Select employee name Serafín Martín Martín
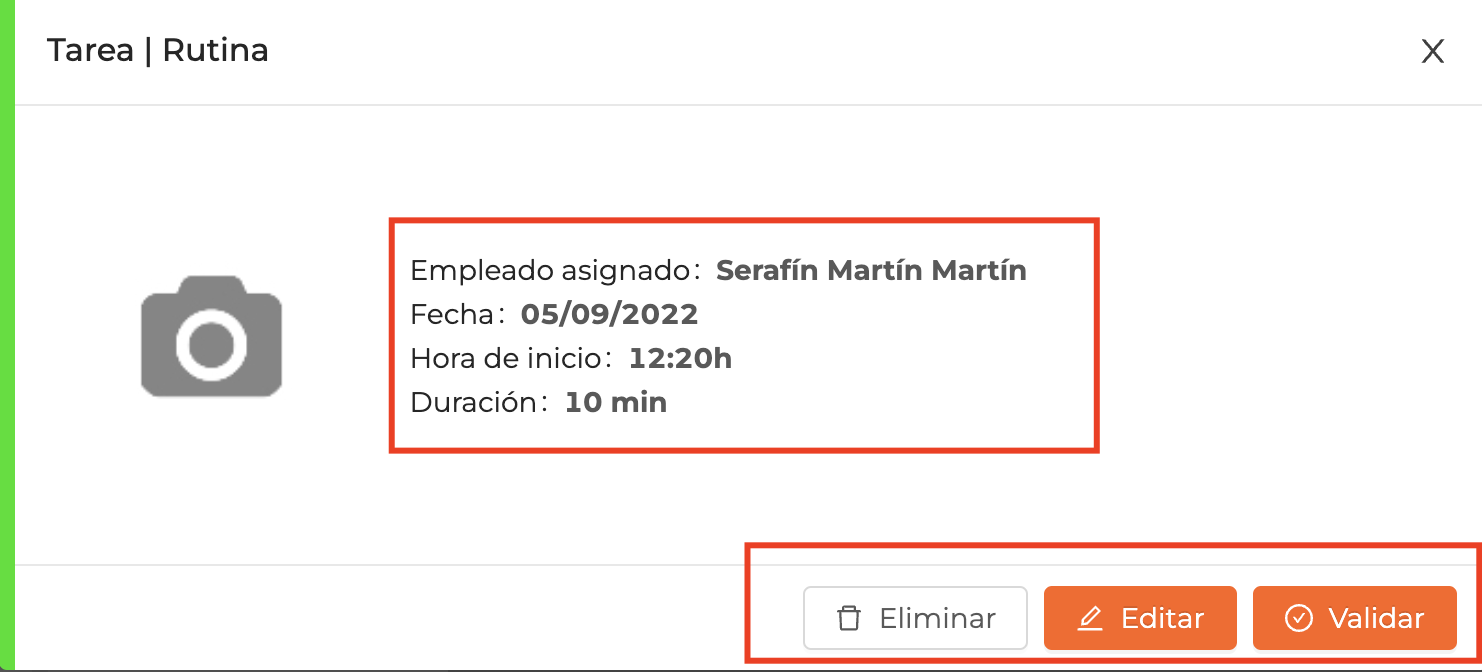The width and height of the screenshot is (1482, 672). tap(871, 270)
